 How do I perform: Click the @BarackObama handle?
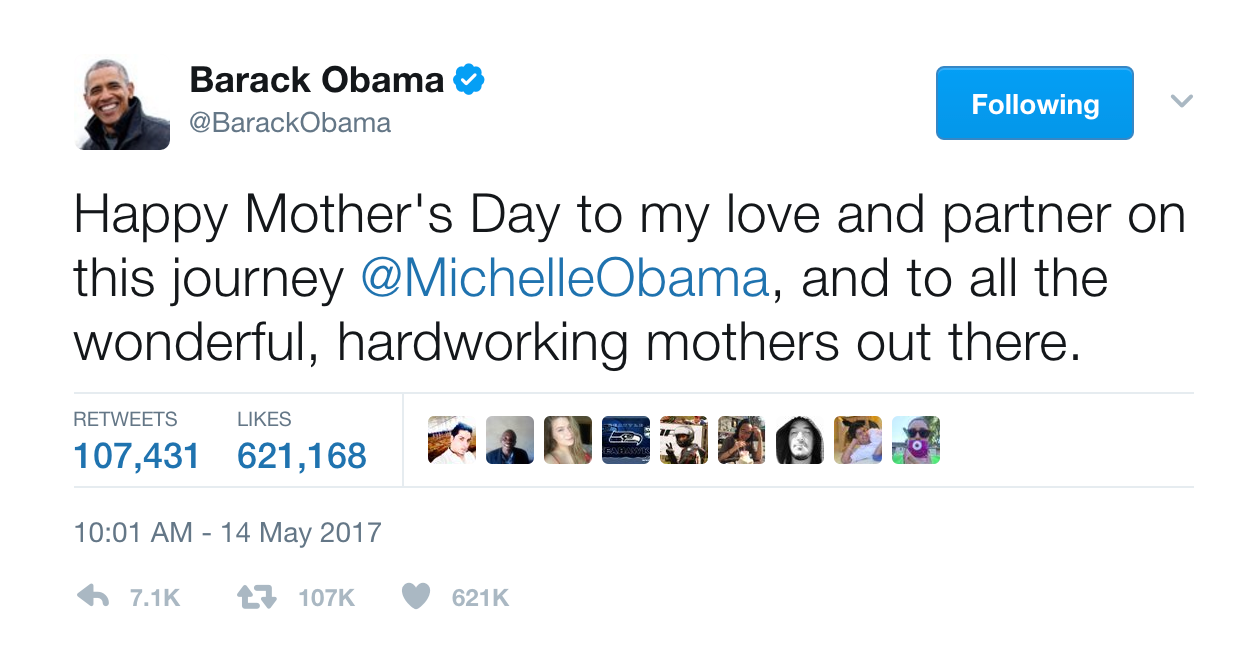(x=290, y=123)
